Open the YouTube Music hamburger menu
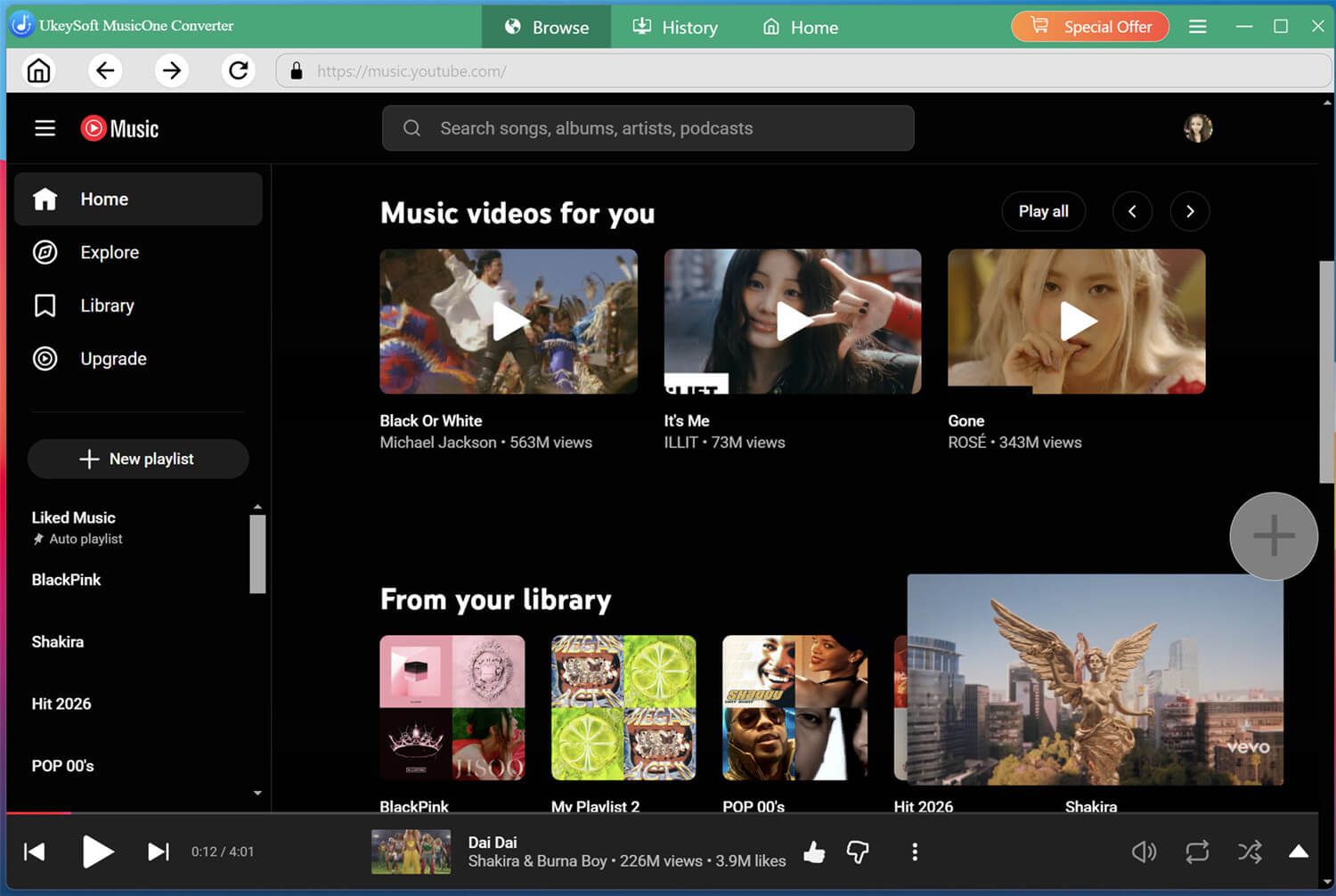 [x=45, y=128]
